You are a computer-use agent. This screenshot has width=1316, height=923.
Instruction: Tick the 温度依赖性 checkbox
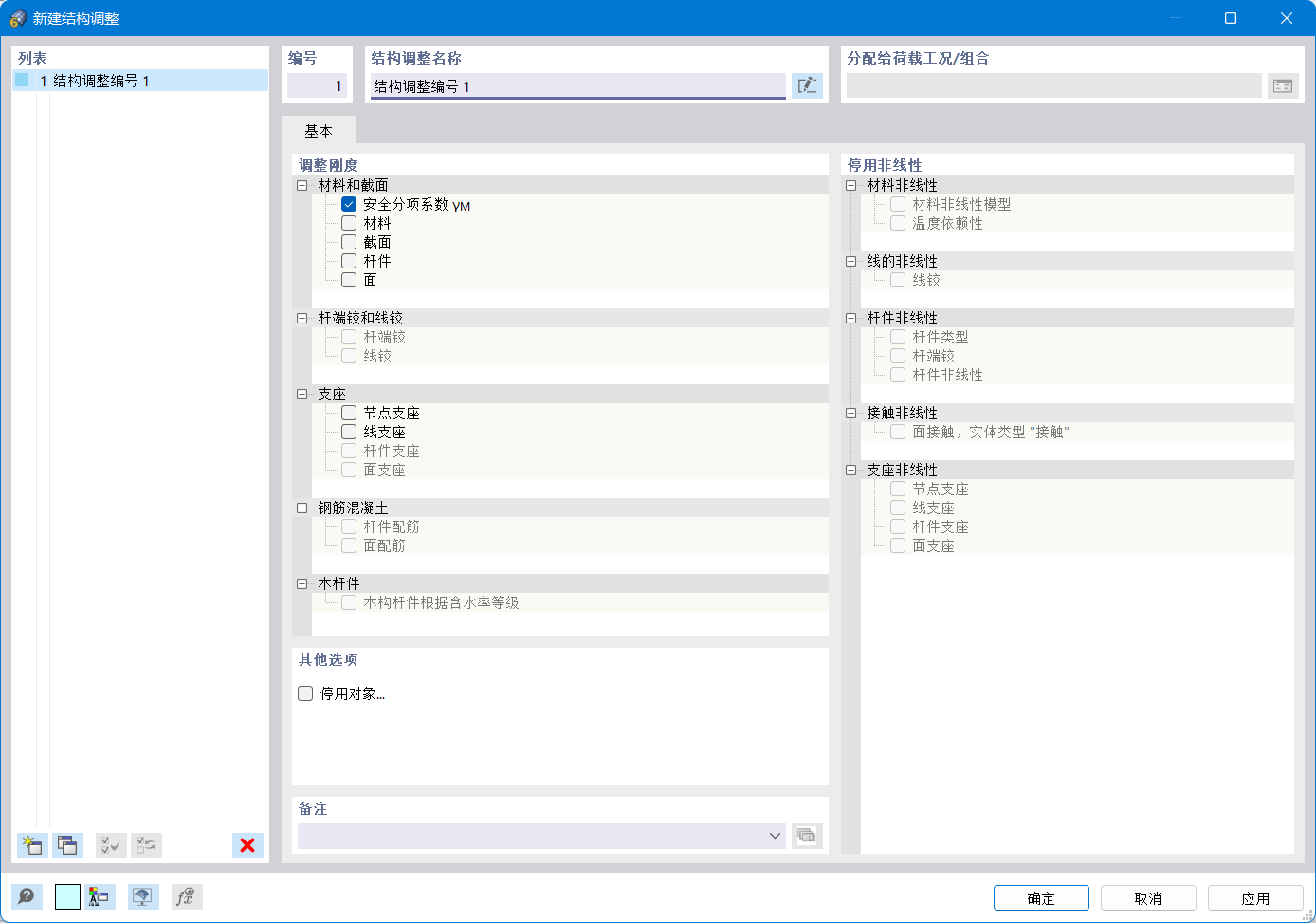click(x=898, y=223)
